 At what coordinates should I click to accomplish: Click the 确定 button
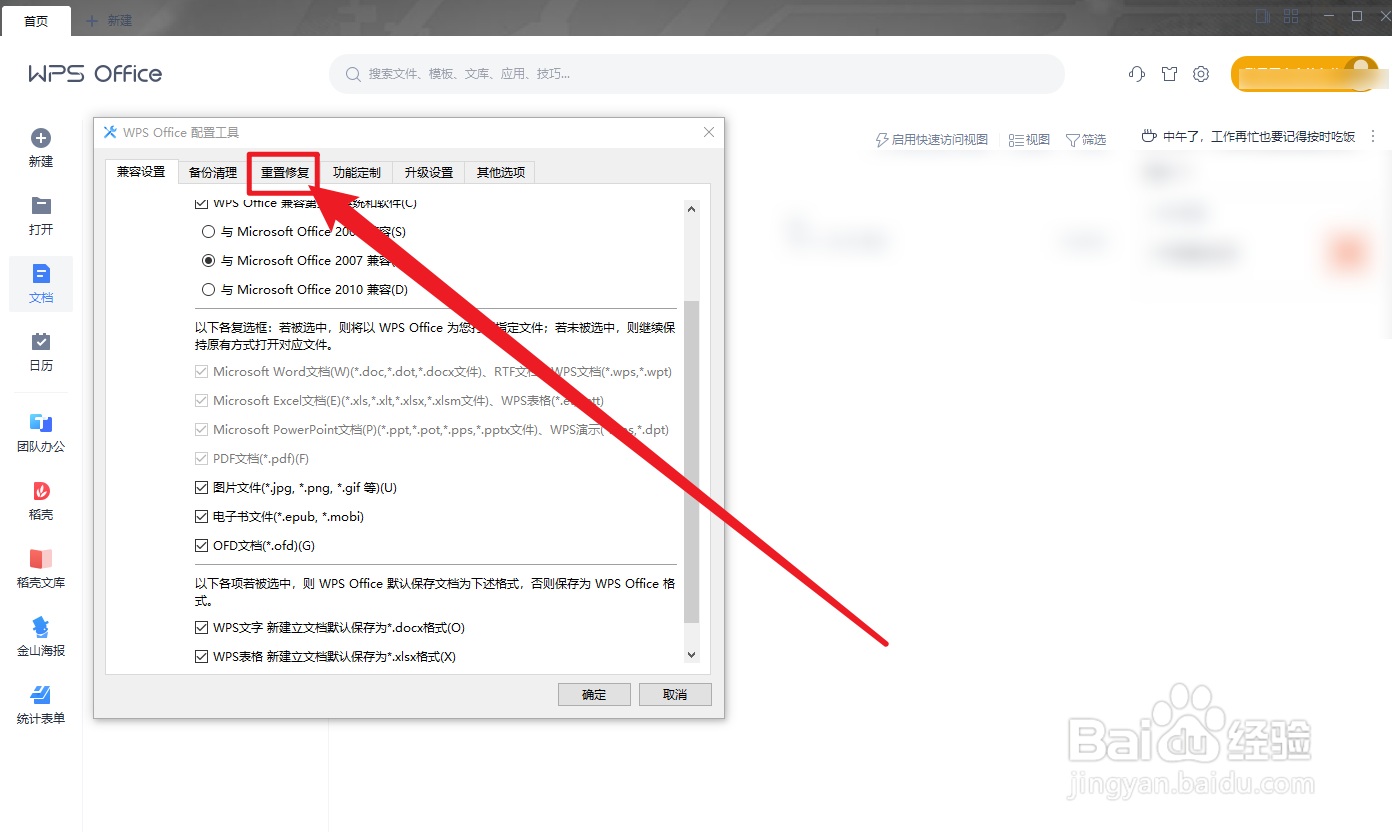coord(594,694)
